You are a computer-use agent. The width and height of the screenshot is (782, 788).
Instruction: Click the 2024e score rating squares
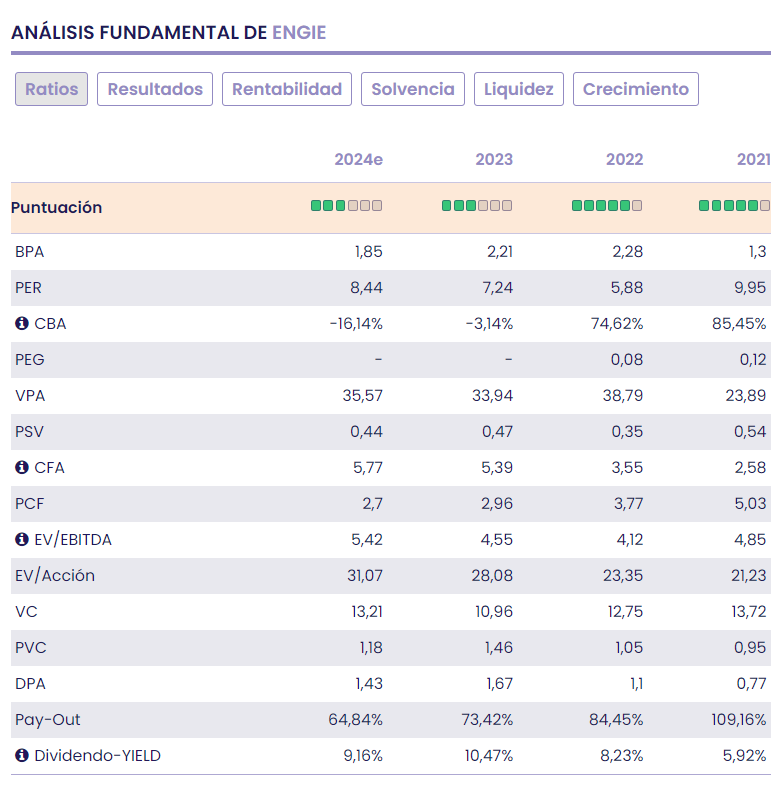(x=346, y=206)
